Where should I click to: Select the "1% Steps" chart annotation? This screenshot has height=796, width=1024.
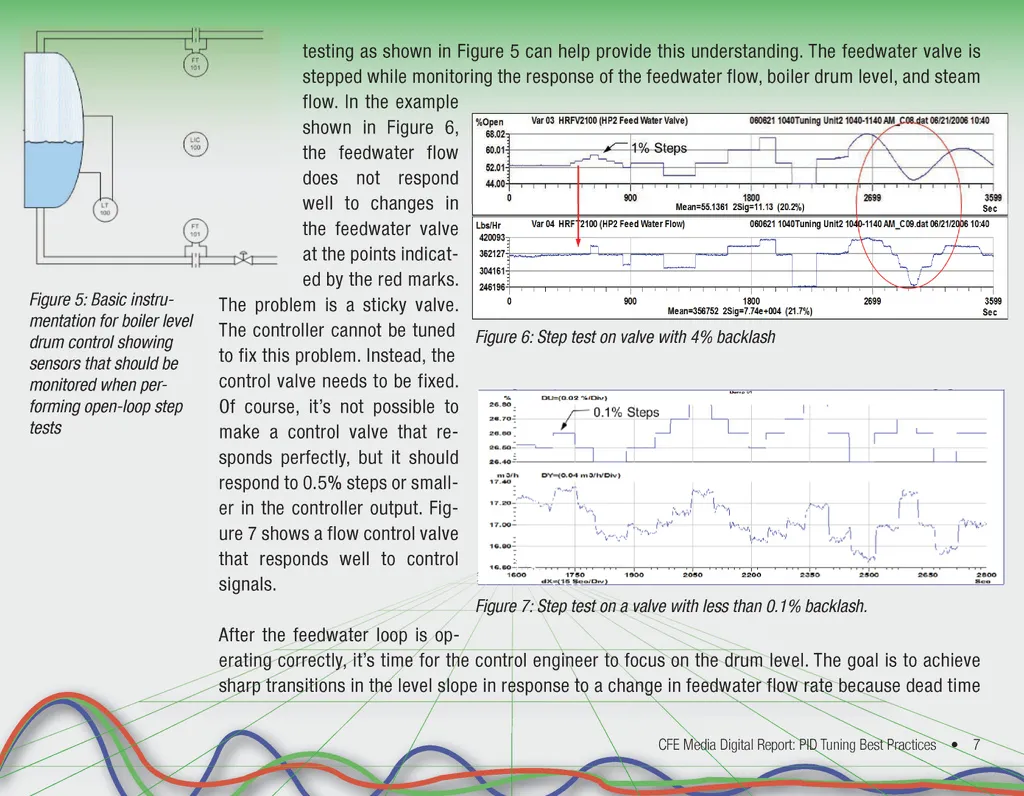(658, 149)
